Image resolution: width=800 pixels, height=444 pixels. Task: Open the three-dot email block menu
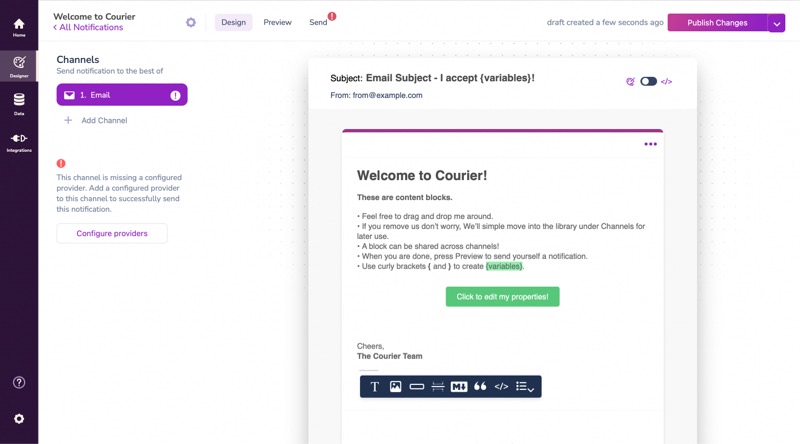click(651, 144)
